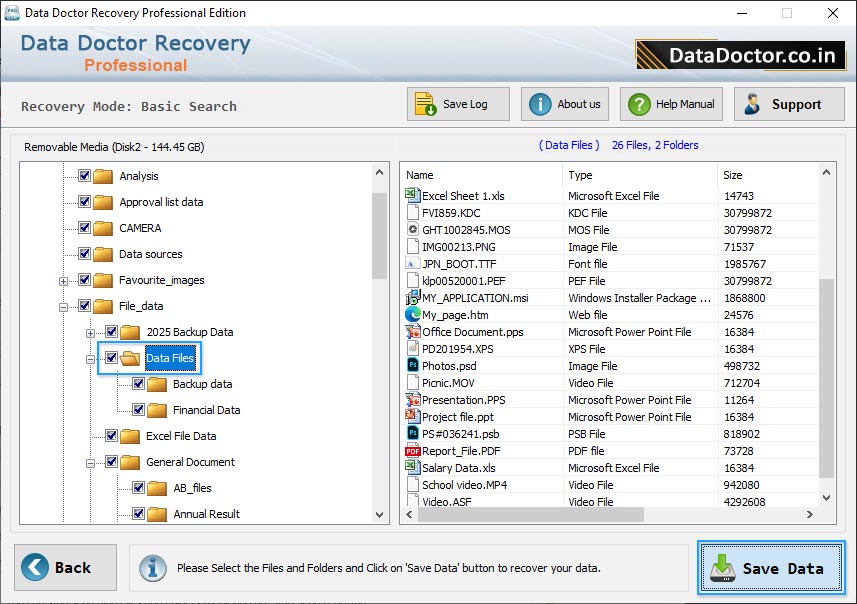Screen dimensions: 857x604
Task: Expand the 2025 Backup Data folder
Action: coord(91,333)
